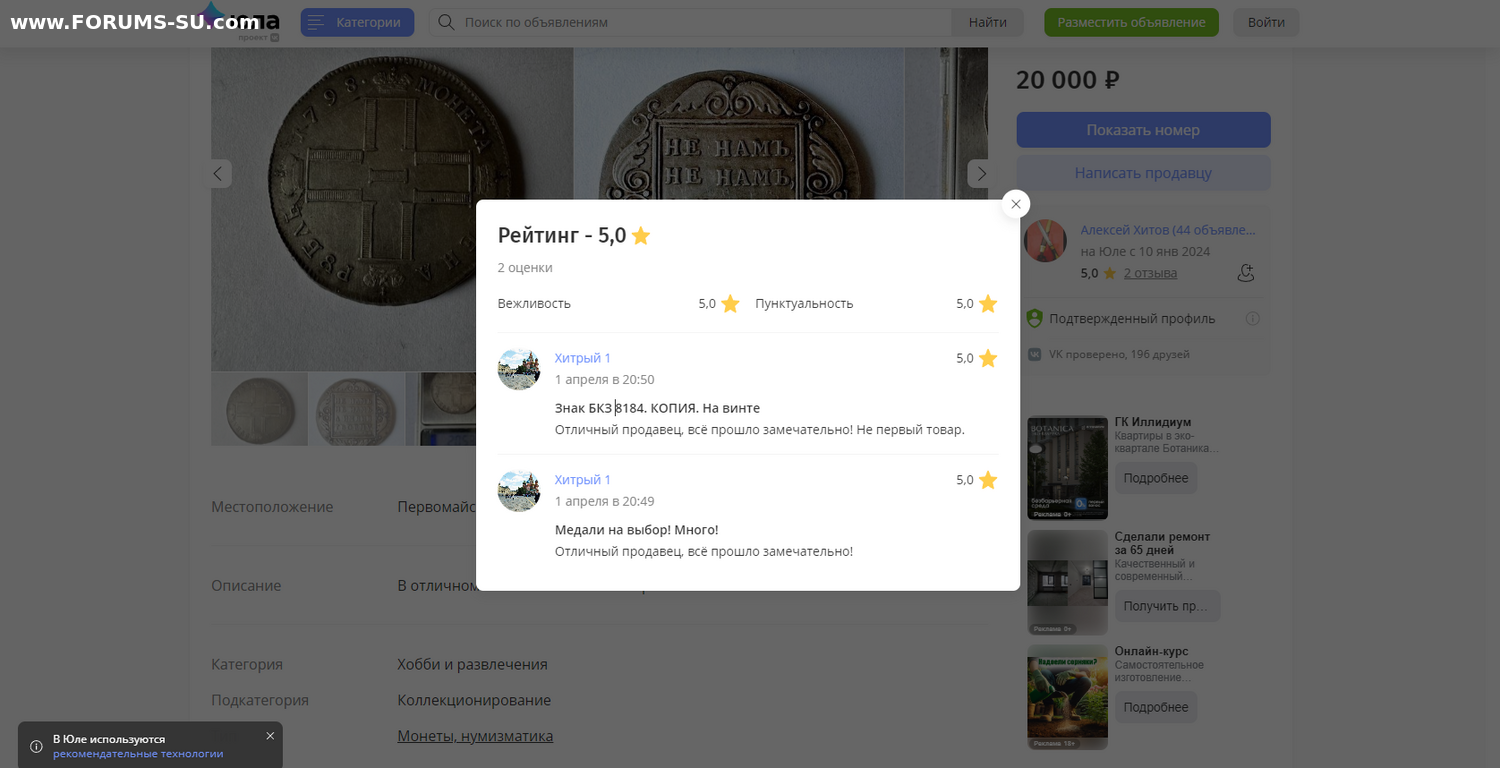Image resolution: width=1500 pixels, height=768 pixels.
Task: Click Написать продавцу button
Action: pyautogui.click(x=1143, y=173)
